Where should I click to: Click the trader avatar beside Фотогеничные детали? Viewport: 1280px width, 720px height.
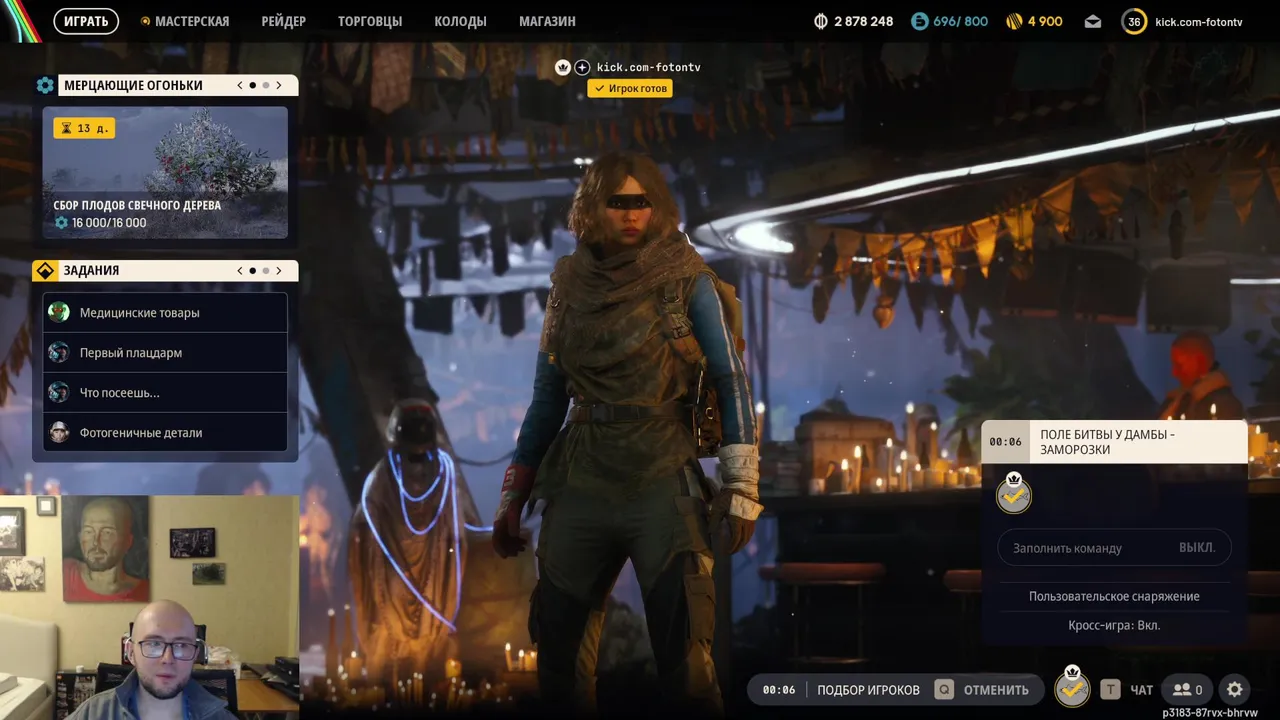59,432
